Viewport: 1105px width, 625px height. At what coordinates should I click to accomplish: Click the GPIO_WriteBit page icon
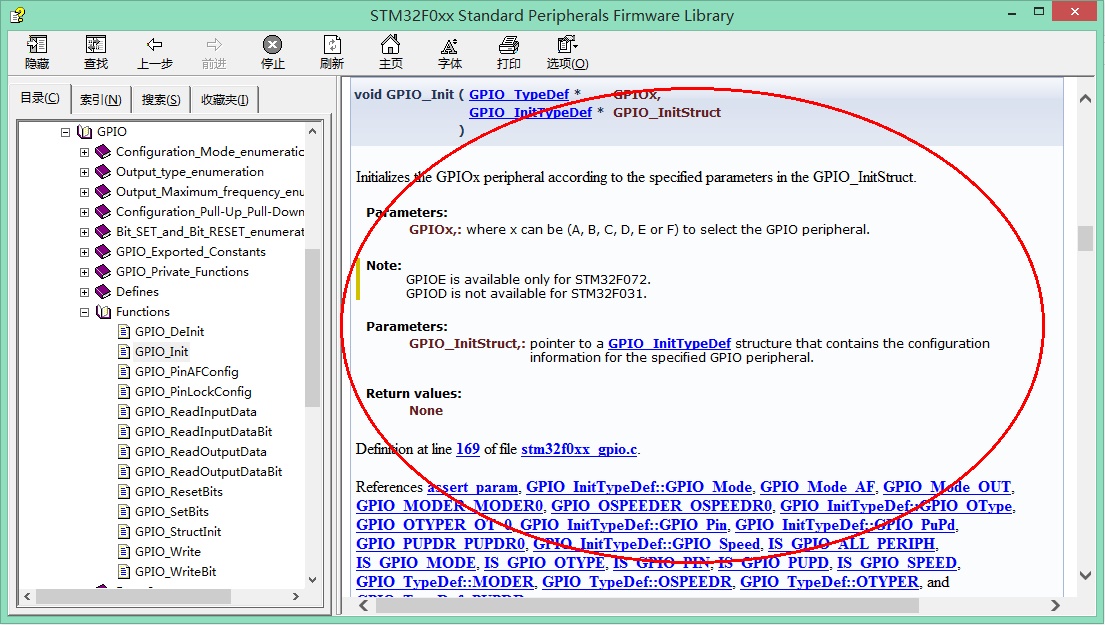coord(124,571)
